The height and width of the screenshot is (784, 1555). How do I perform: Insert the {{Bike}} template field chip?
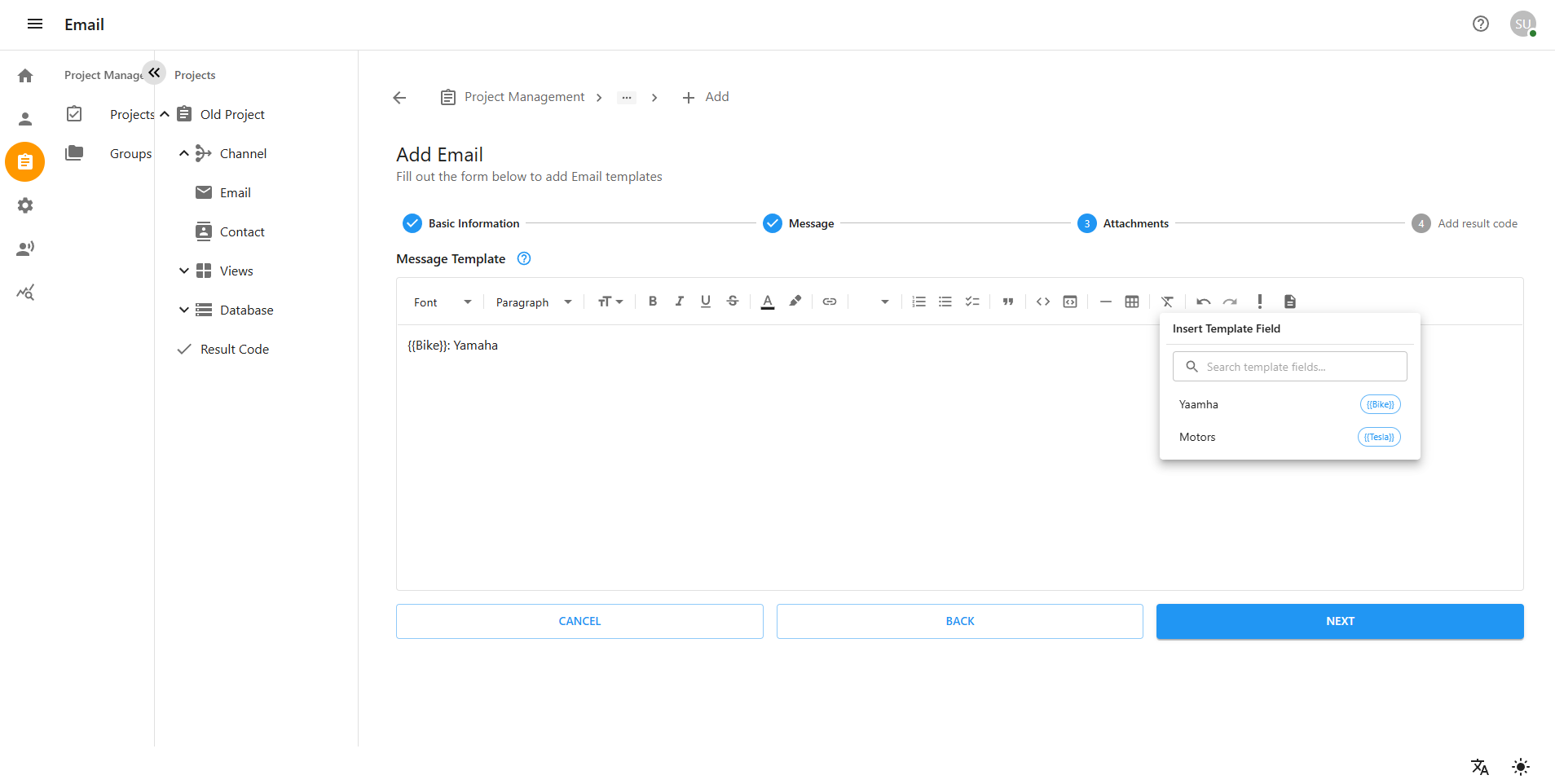(x=1380, y=404)
